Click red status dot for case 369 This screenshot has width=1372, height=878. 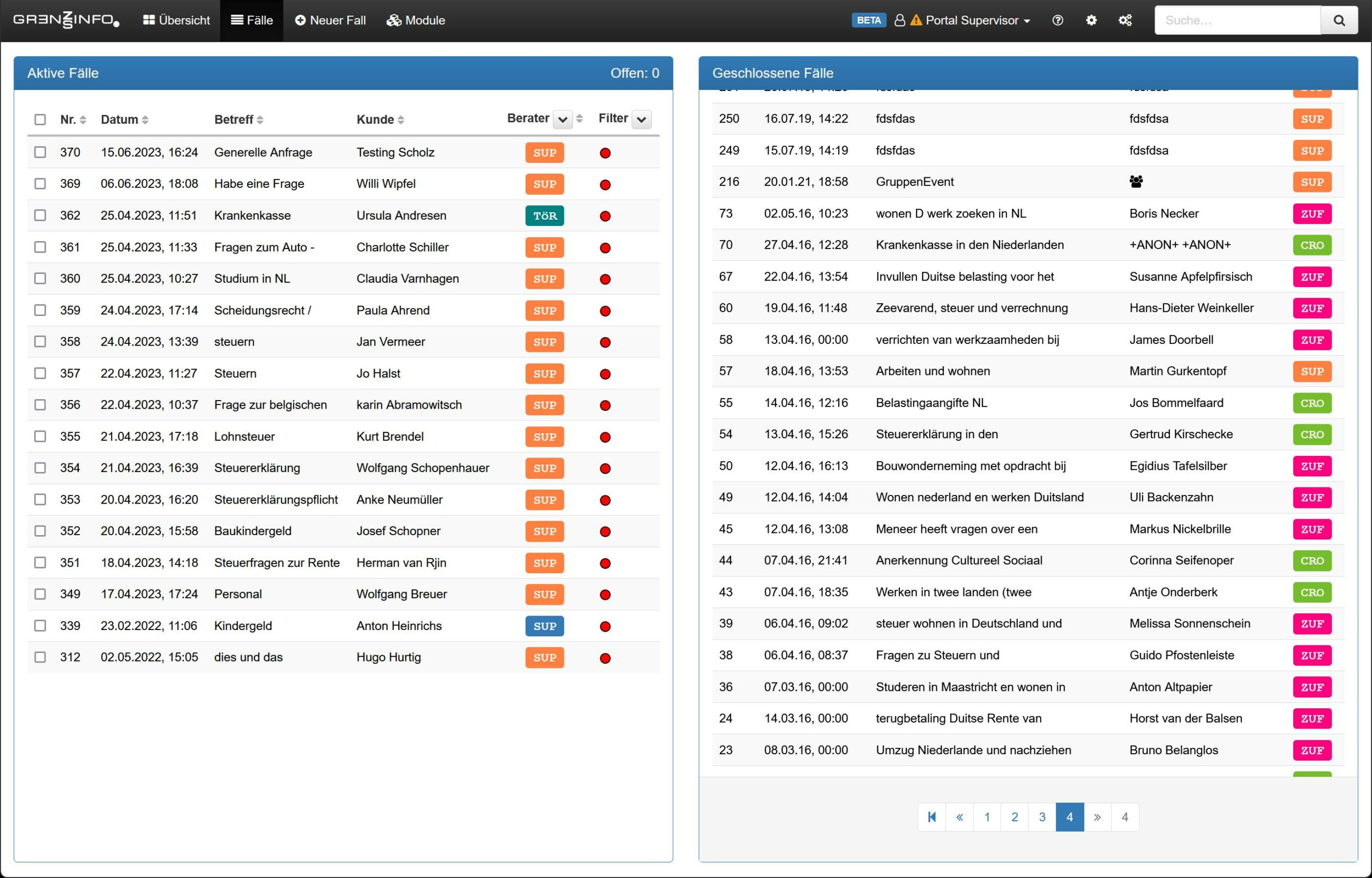(x=605, y=185)
